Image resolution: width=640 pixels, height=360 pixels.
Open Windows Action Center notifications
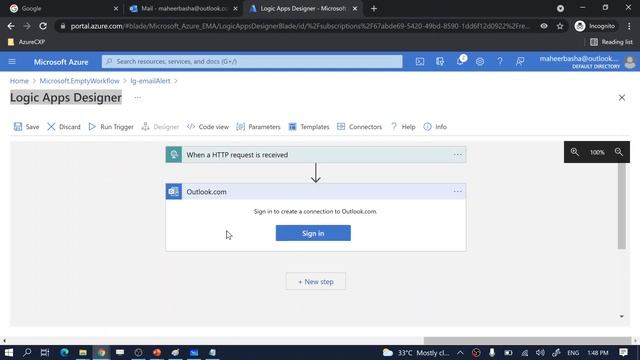[624, 353]
